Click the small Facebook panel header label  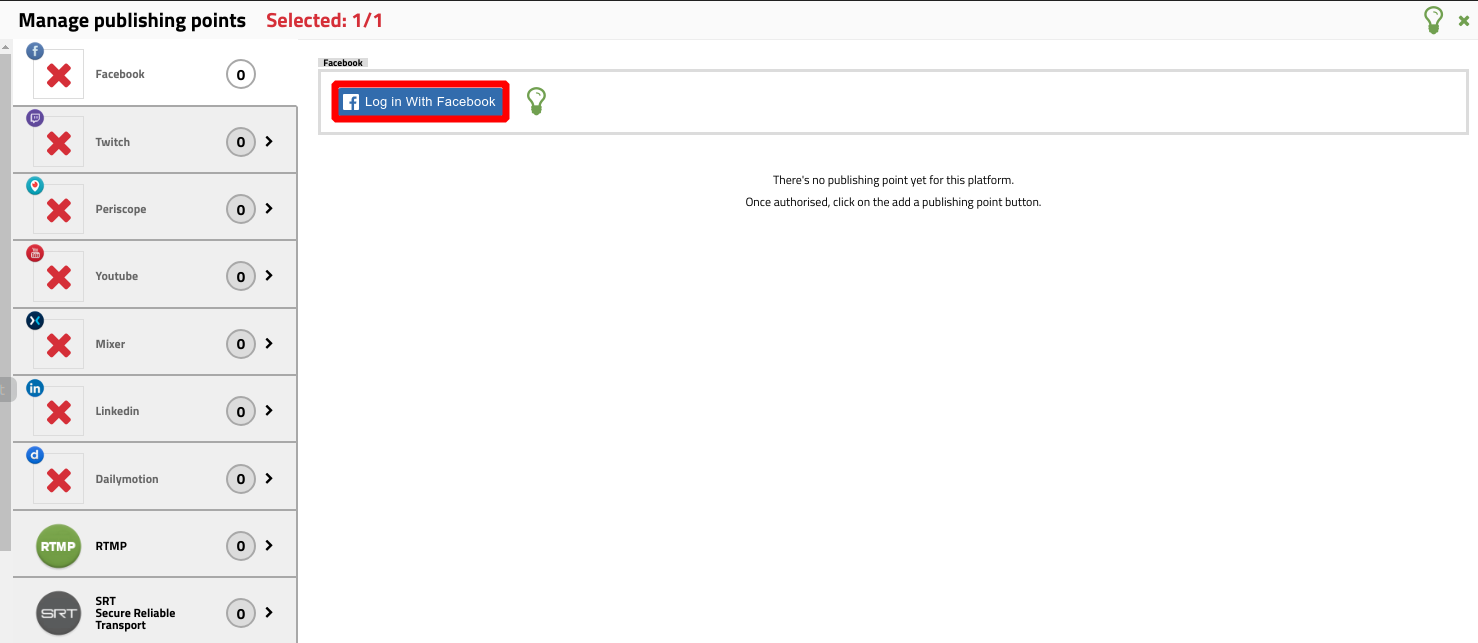[x=343, y=63]
